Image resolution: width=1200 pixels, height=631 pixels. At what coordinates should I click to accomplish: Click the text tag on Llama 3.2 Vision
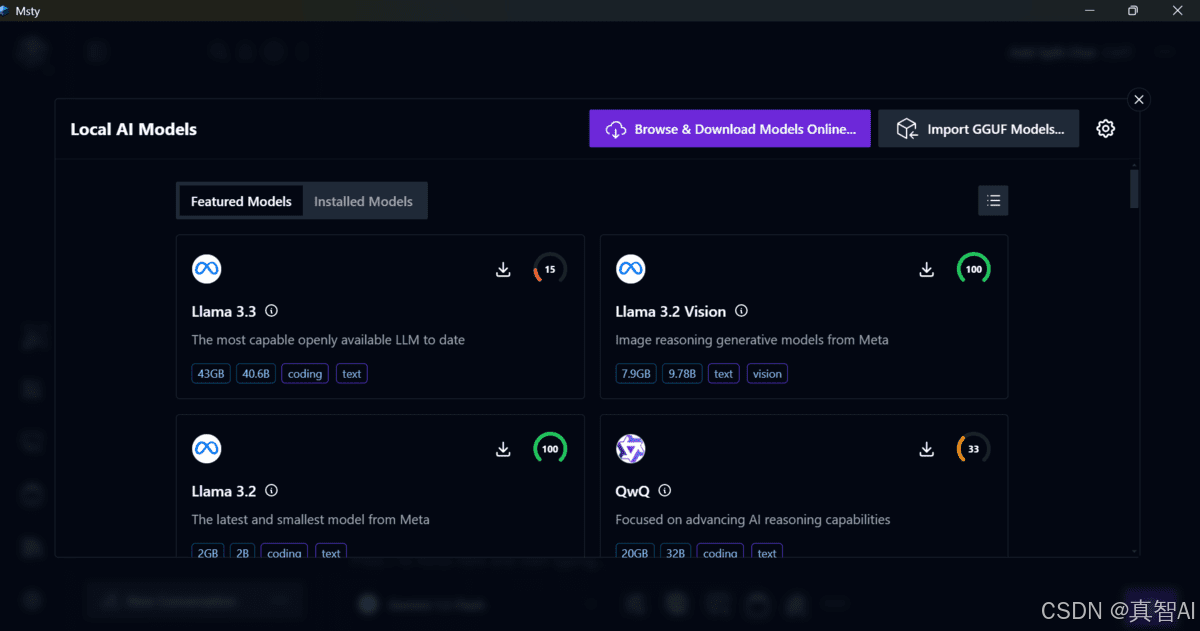[724, 374]
